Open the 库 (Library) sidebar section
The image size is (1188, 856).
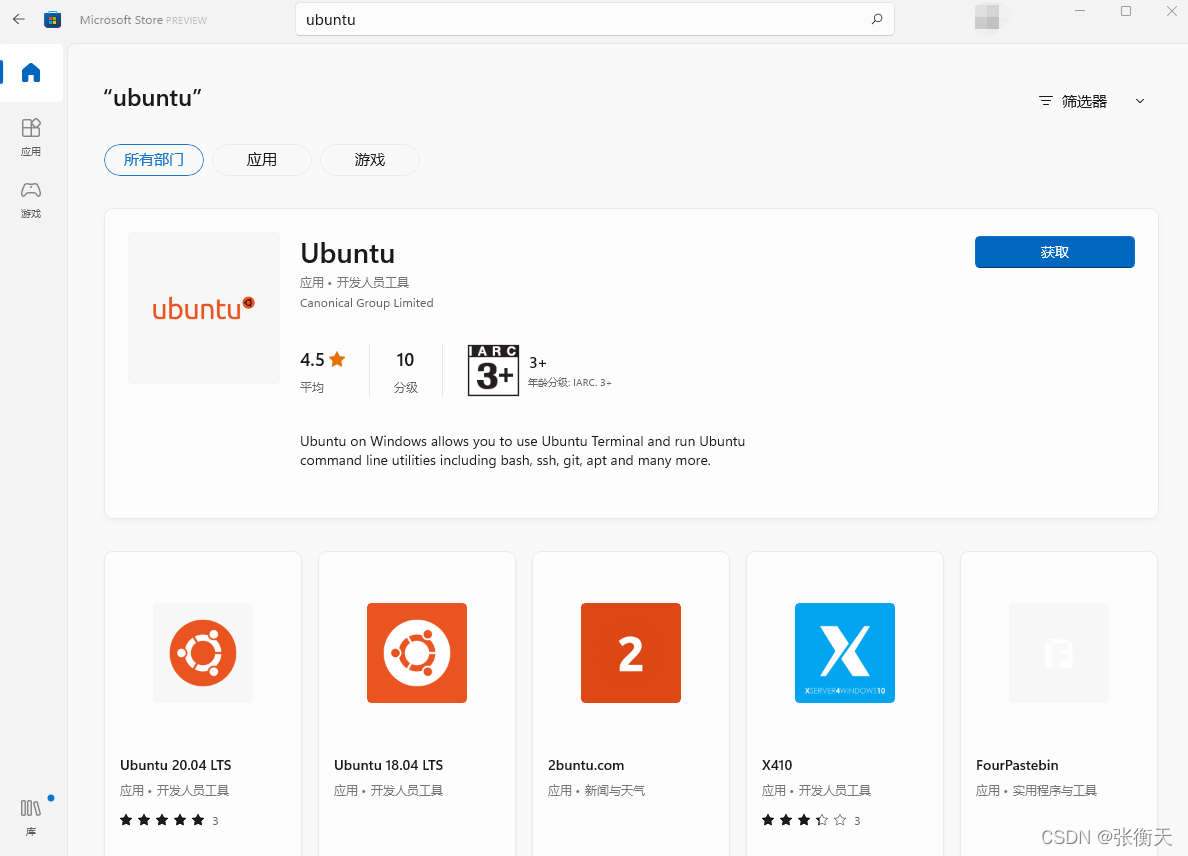coord(31,817)
